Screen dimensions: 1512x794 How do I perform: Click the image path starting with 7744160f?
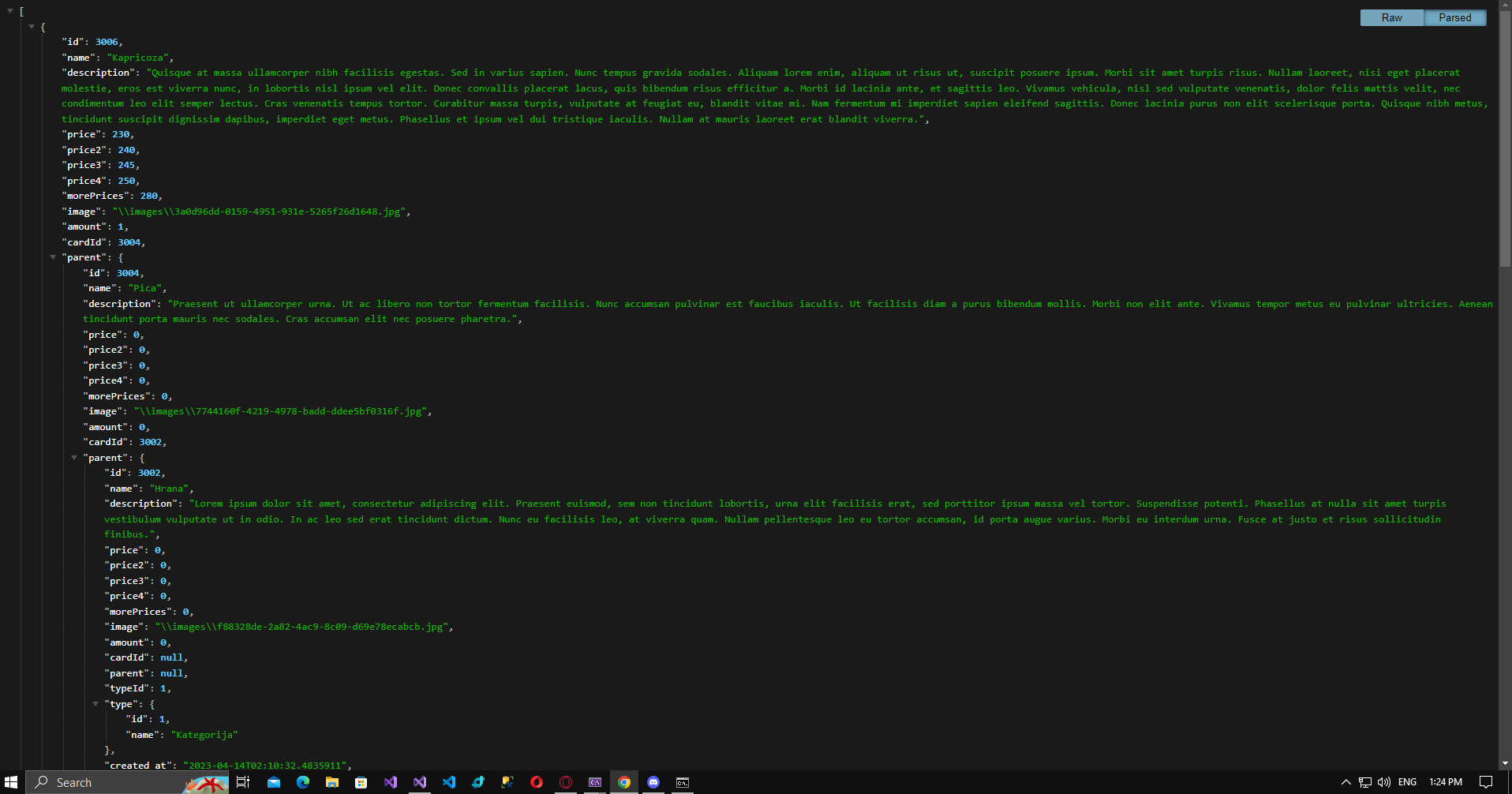point(280,411)
